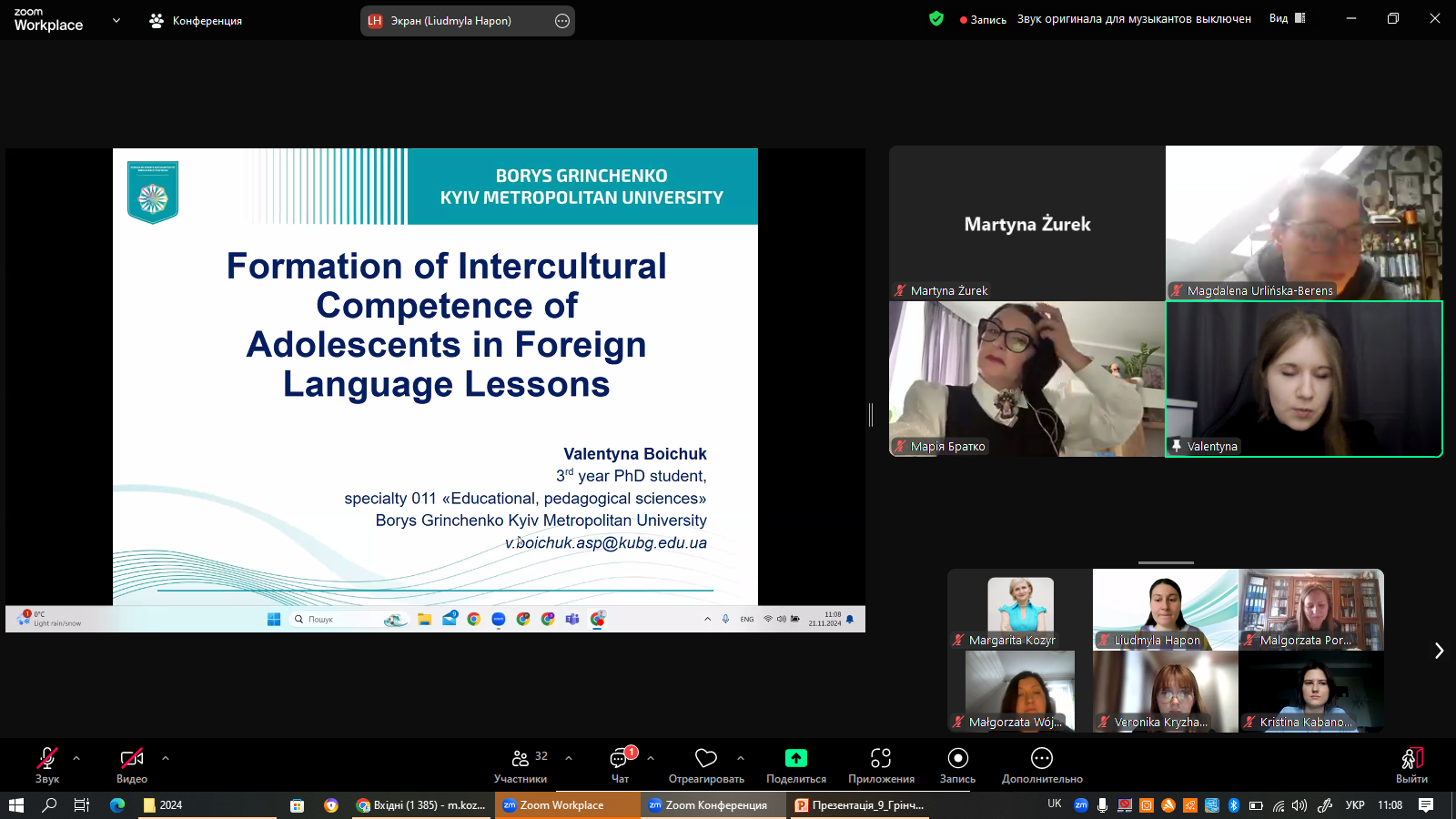Viewport: 1456px width, 819px height.
Task: Turn on the video camera
Action: click(132, 758)
